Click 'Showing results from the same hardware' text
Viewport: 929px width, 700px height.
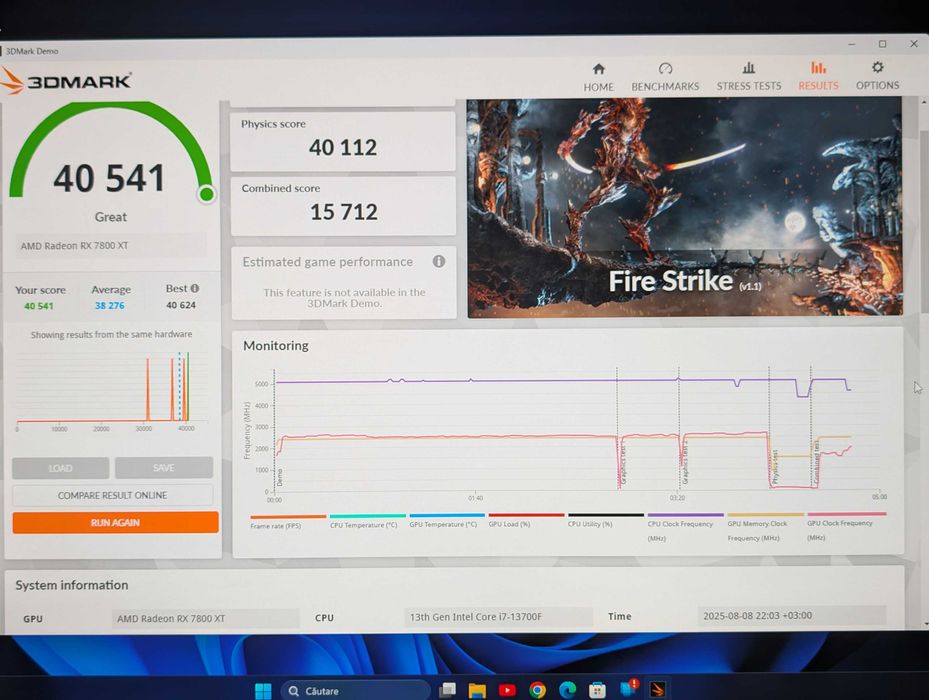(111, 334)
